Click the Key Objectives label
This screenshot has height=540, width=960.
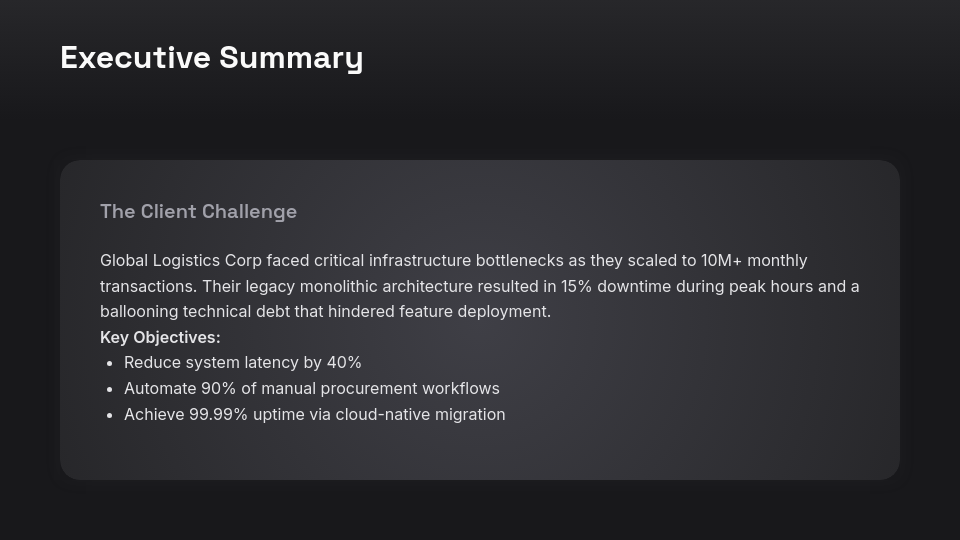tap(160, 337)
